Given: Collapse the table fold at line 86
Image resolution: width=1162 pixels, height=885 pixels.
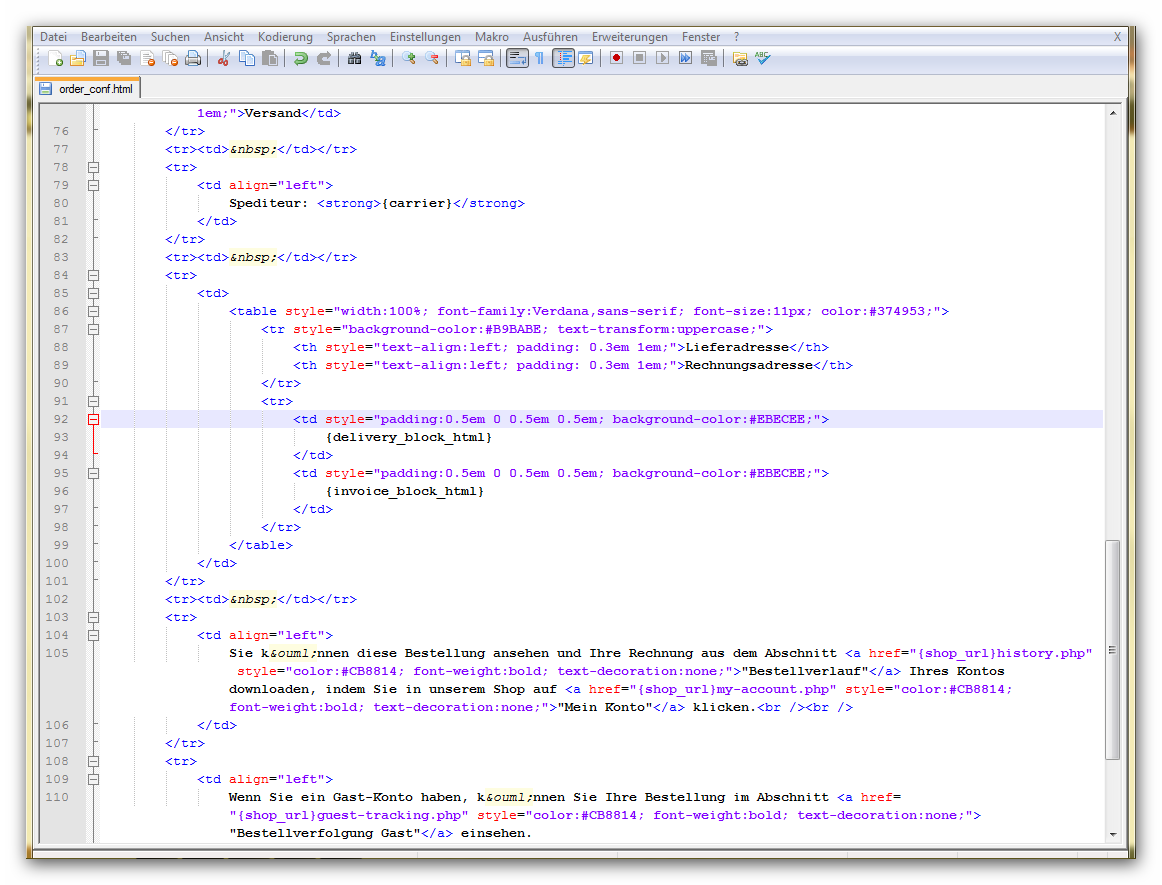Looking at the screenshot, I should coord(93,312).
